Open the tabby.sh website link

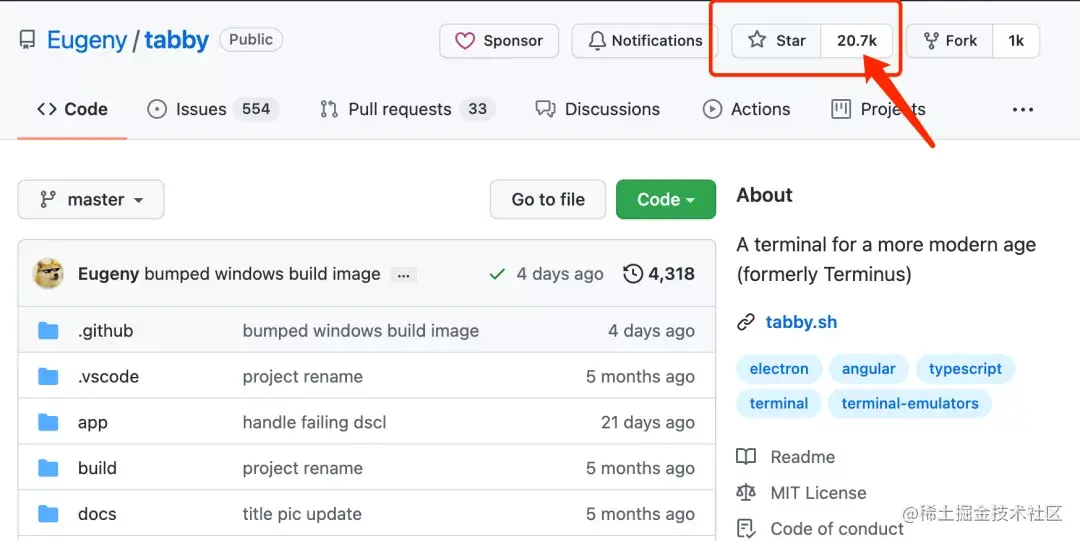tap(801, 322)
